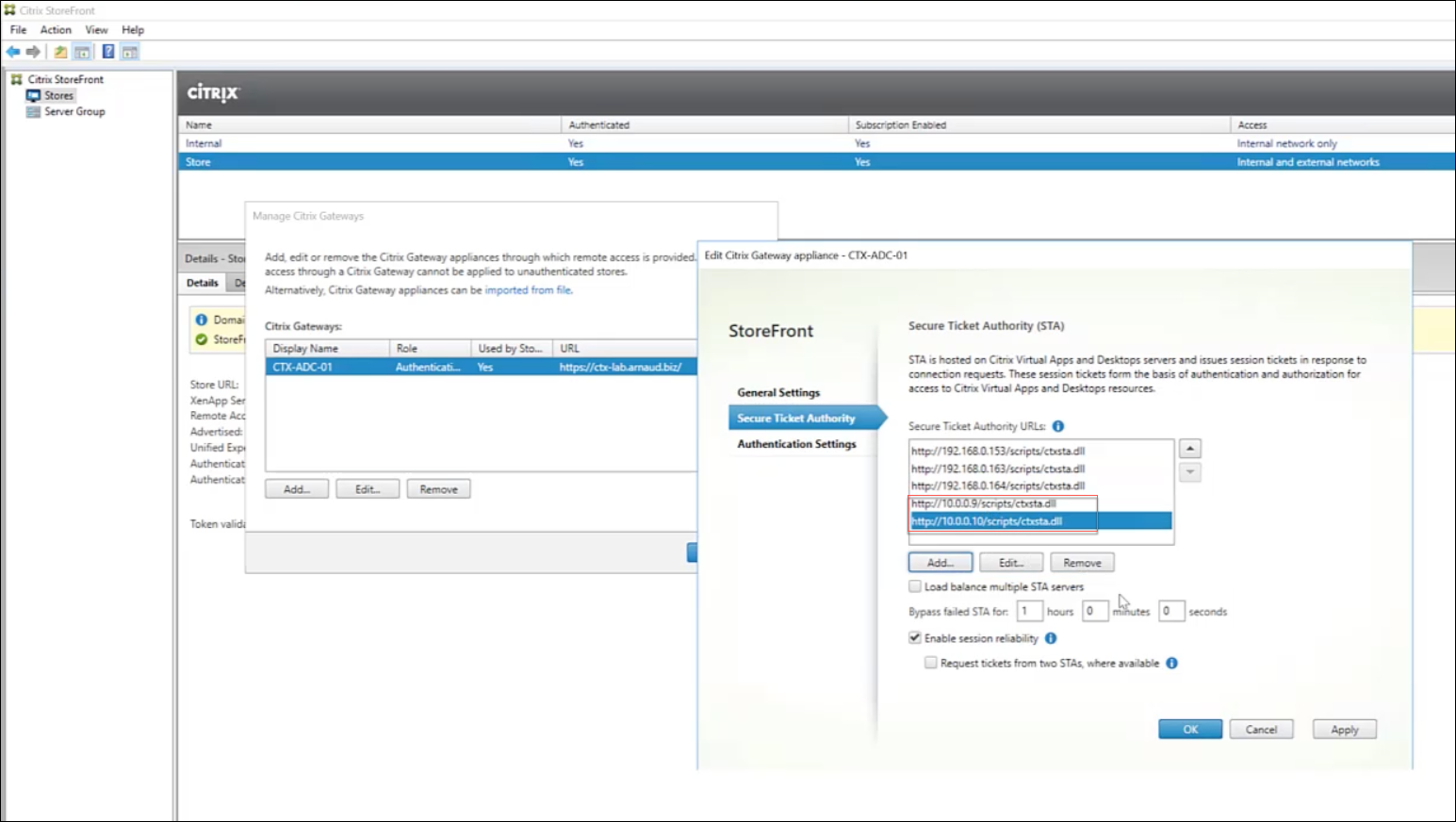
Task: Click the Bypass failed STA hours field
Action: pyautogui.click(x=1029, y=611)
